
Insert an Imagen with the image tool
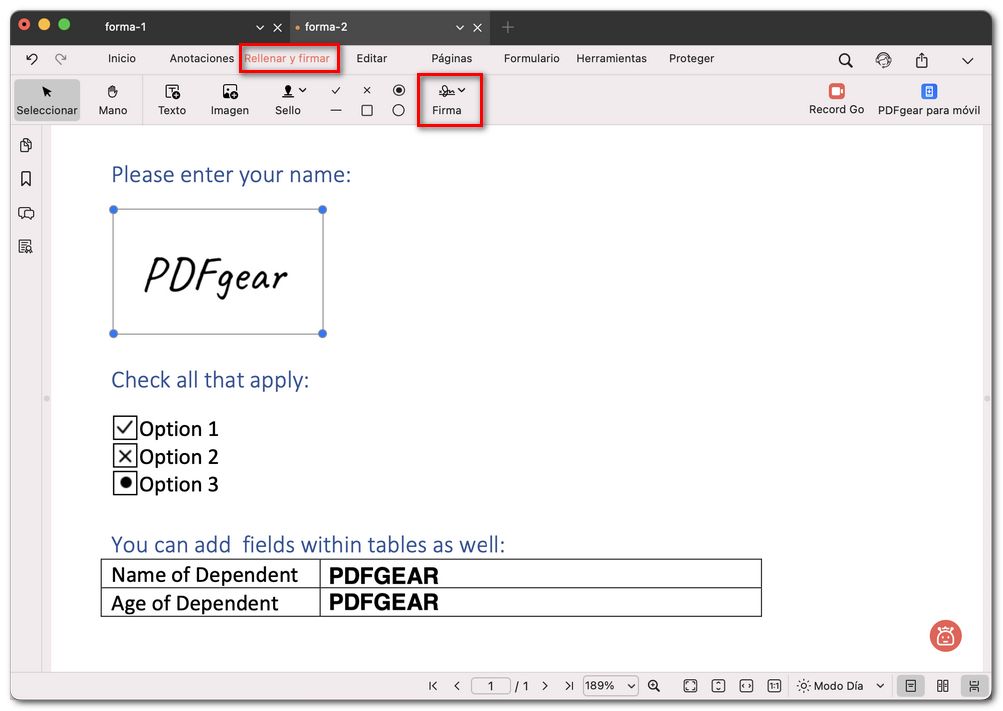point(229,99)
